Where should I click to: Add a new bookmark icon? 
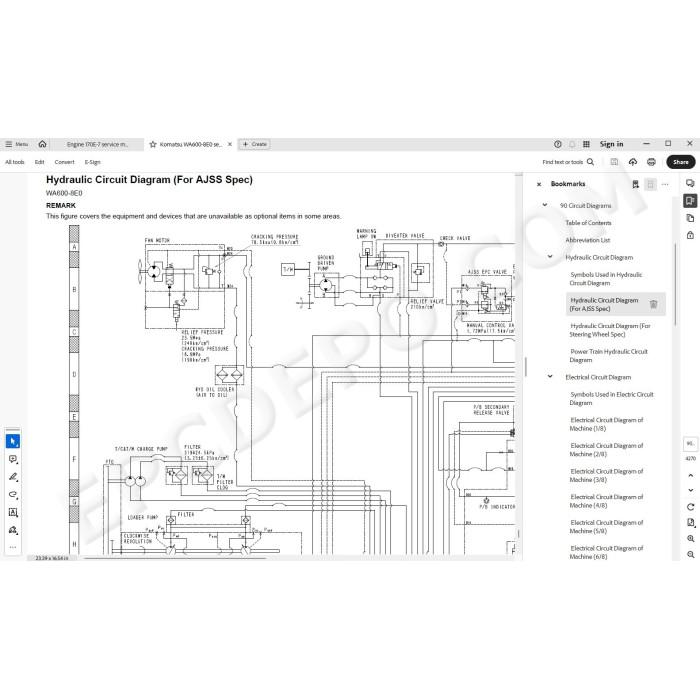pyautogui.click(x=635, y=184)
